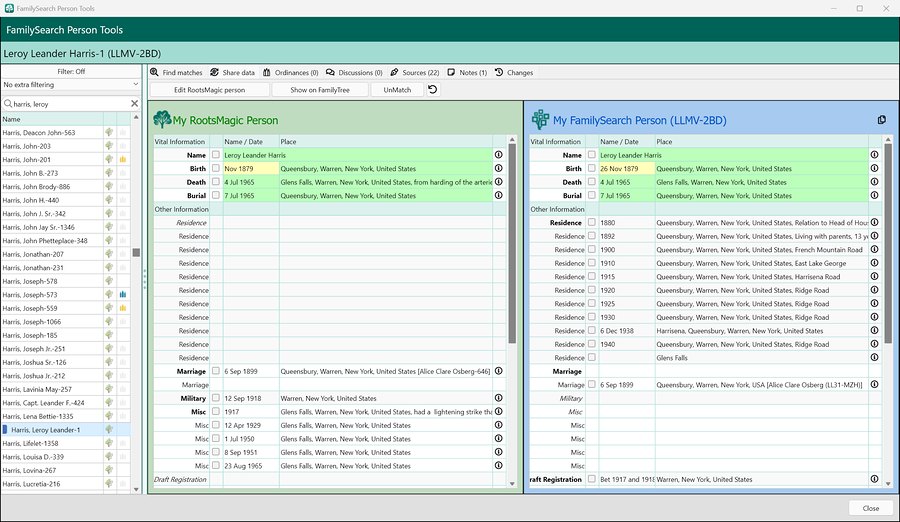Click the Name column header in list
Screen dimensions: 900x522
[52, 119]
